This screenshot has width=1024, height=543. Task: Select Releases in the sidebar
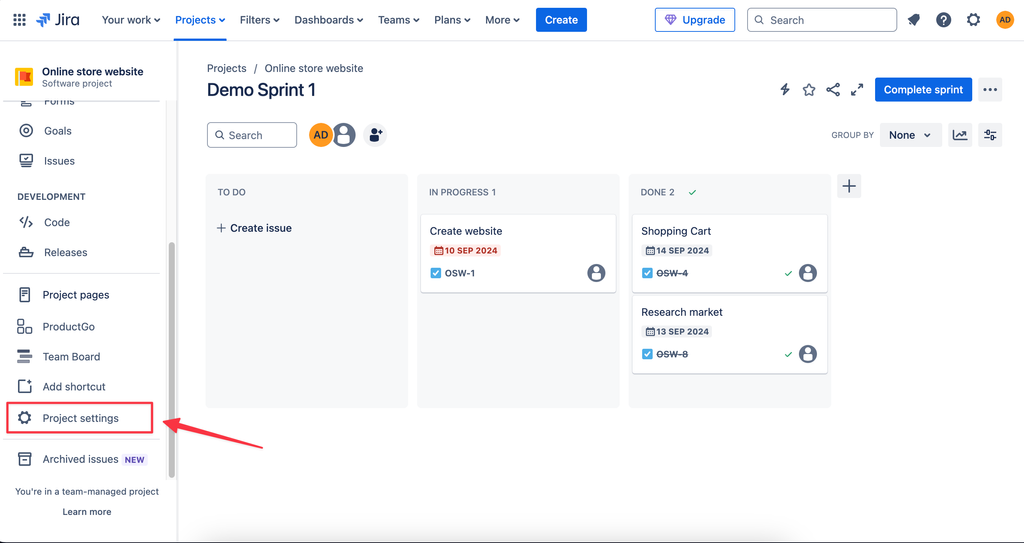point(65,253)
